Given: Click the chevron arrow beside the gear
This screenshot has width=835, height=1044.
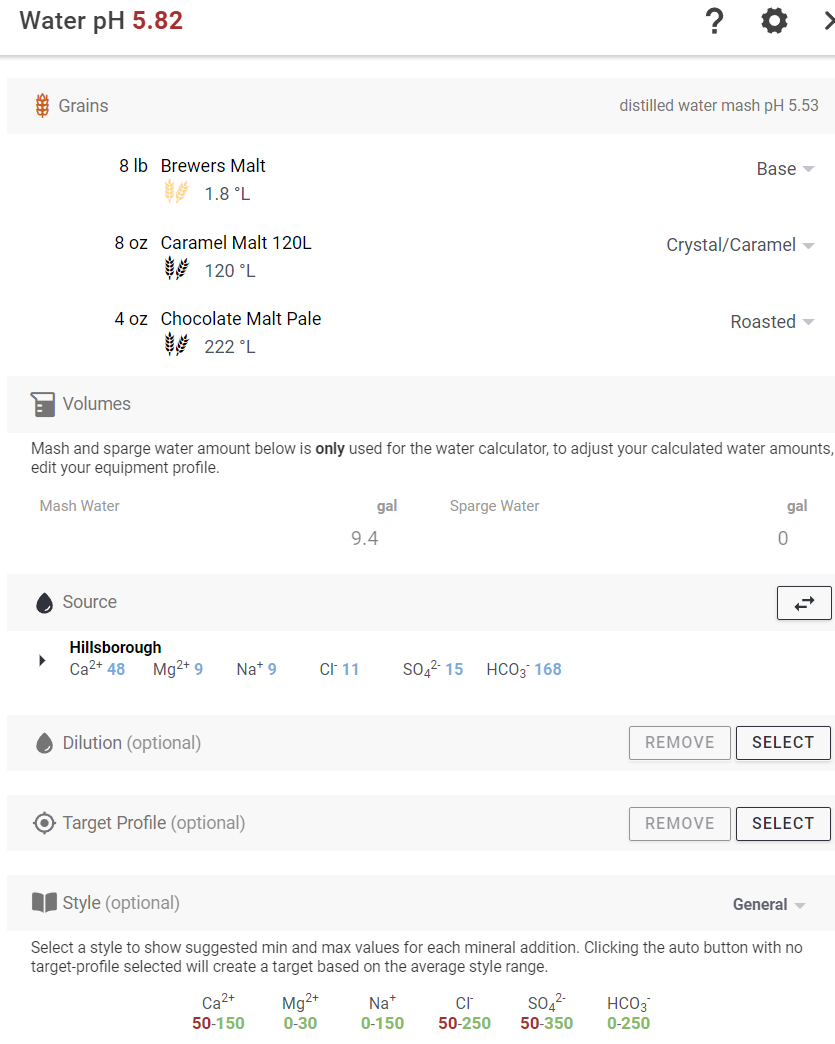Looking at the screenshot, I should 829,21.
